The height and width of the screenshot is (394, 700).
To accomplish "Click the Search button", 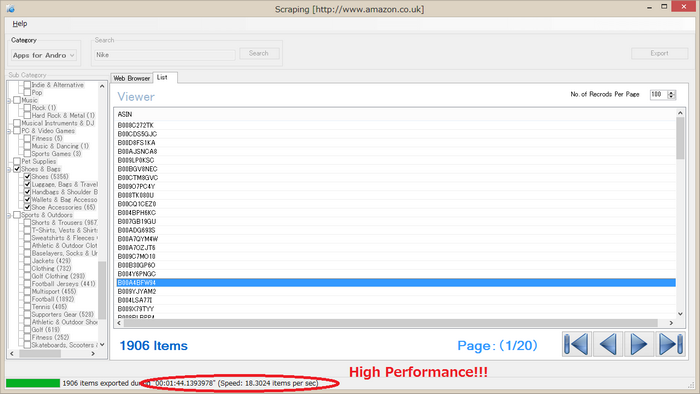I will tap(259, 54).
